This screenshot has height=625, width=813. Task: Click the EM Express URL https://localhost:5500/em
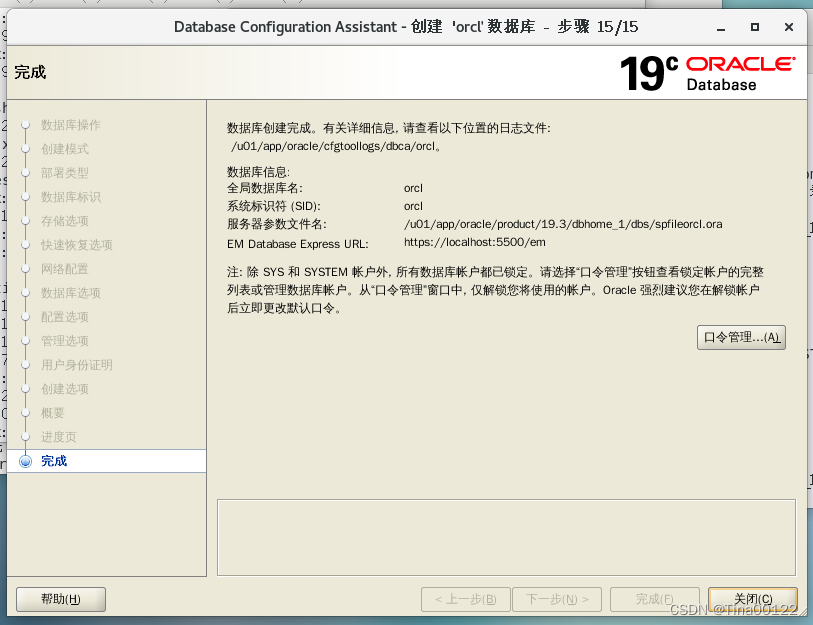[474, 242]
